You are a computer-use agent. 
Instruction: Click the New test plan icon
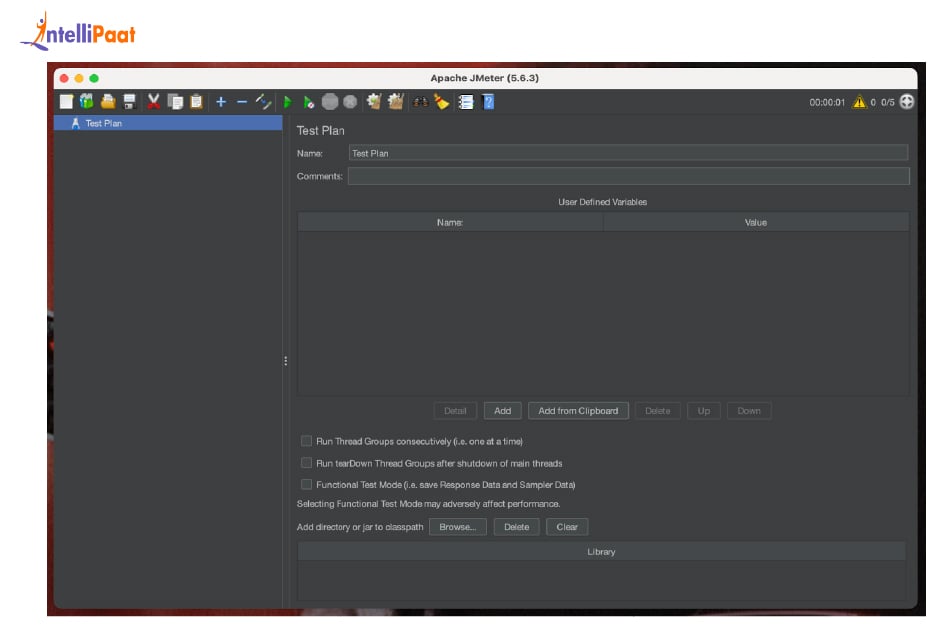[66, 102]
